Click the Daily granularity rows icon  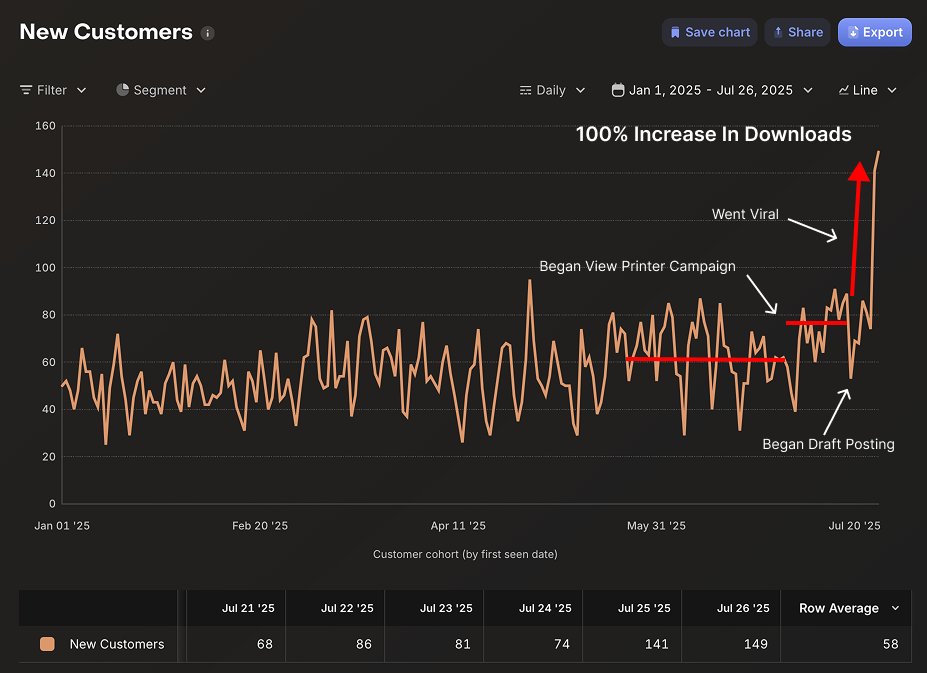tap(525, 90)
